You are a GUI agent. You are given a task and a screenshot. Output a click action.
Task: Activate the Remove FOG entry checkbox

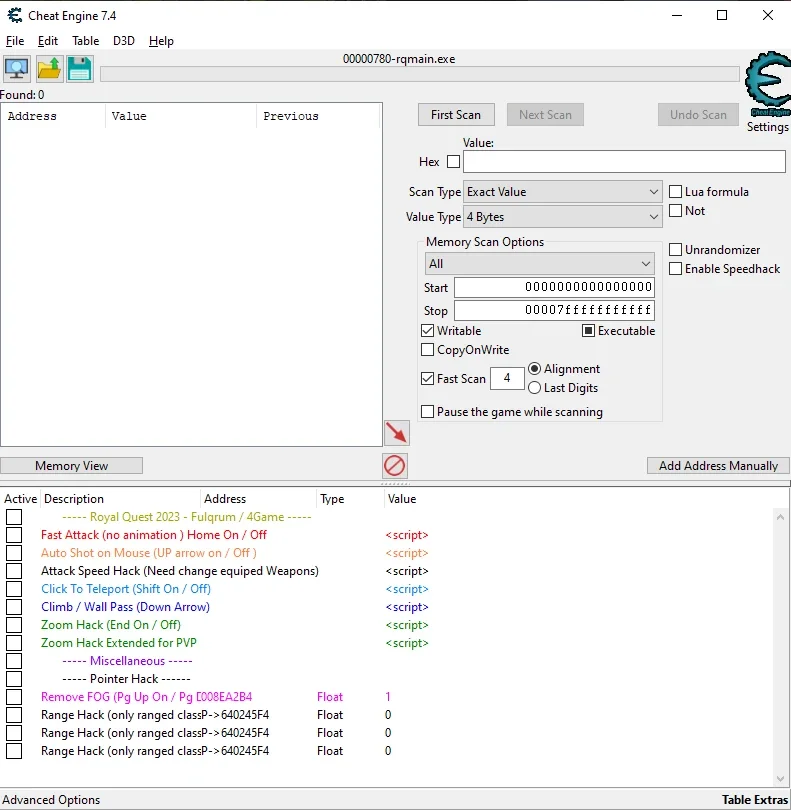14,697
